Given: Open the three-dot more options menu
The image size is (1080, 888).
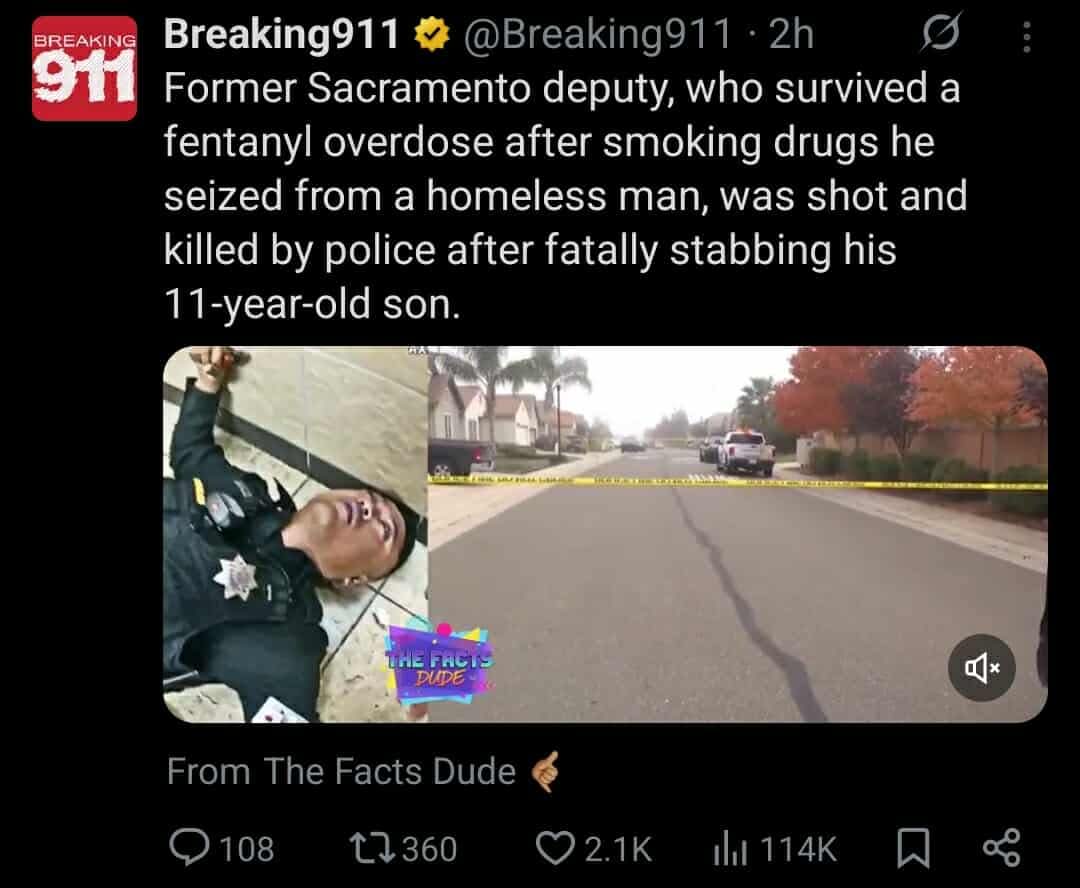Looking at the screenshot, I should coord(1026,37).
